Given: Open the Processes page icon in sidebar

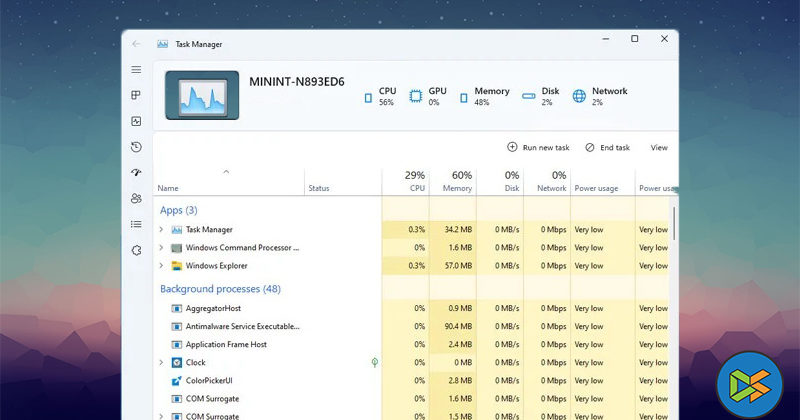Looking at the screenshot, I should [136, 96].
